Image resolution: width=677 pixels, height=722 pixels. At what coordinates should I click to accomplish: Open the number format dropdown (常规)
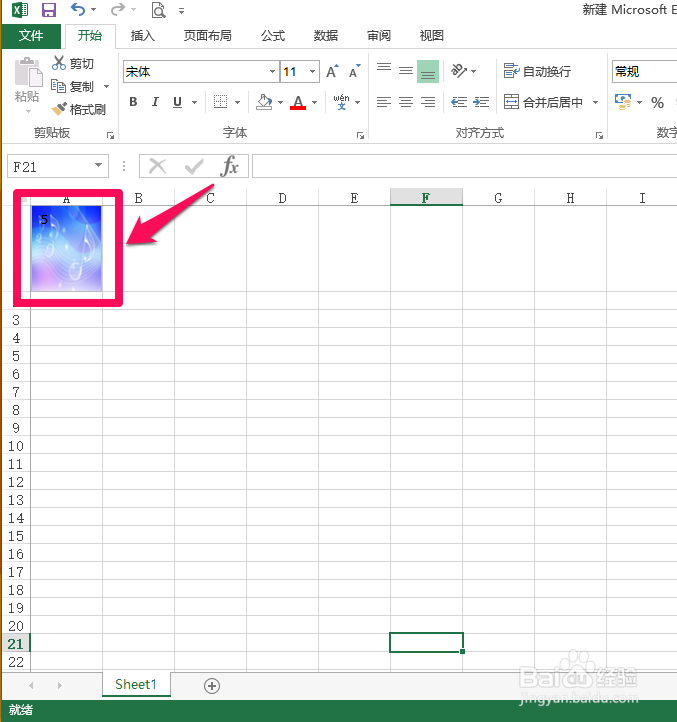645,71
